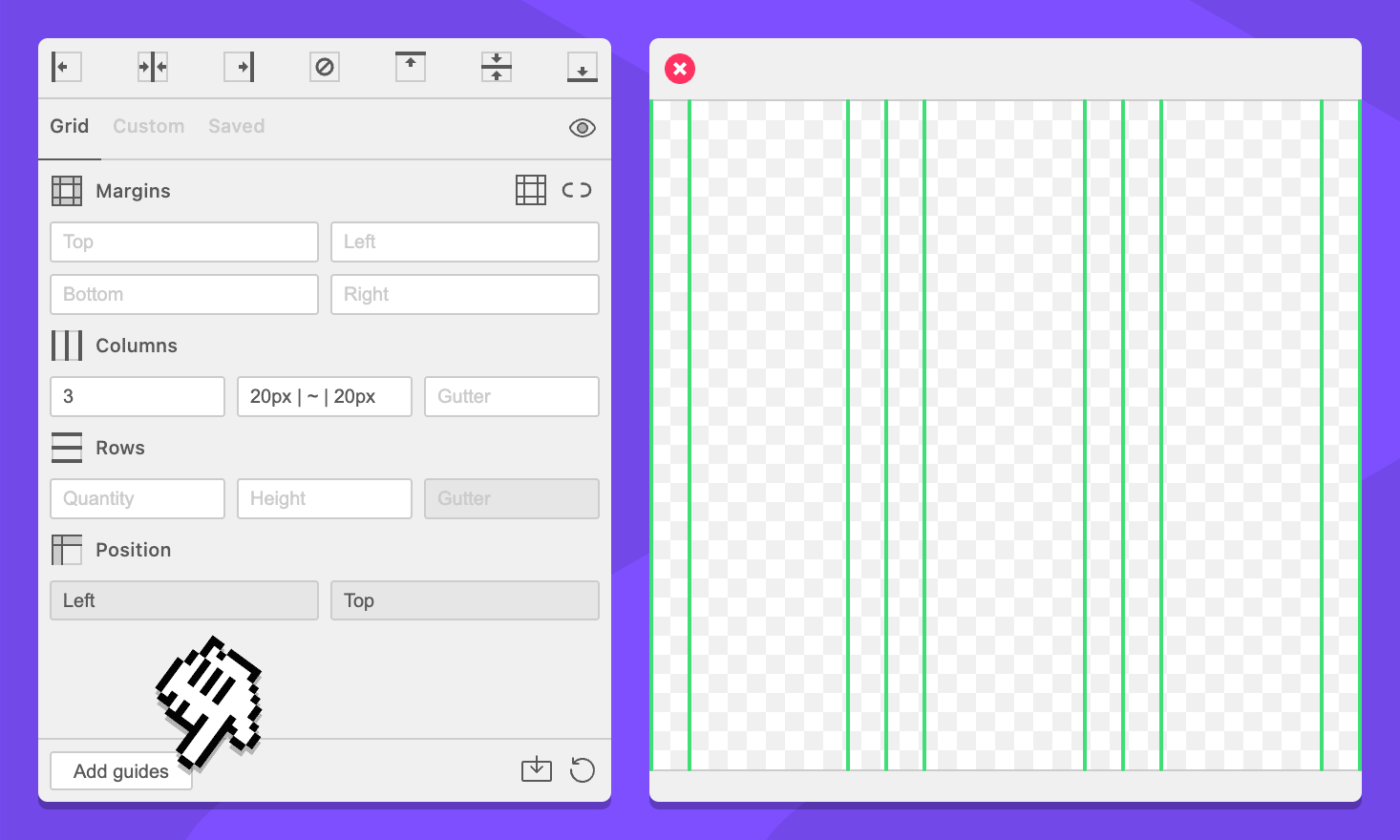Screen dimensions: 1400x840
Task: Toggle guide visibility with eye icon
Action: tap(583, 128)
